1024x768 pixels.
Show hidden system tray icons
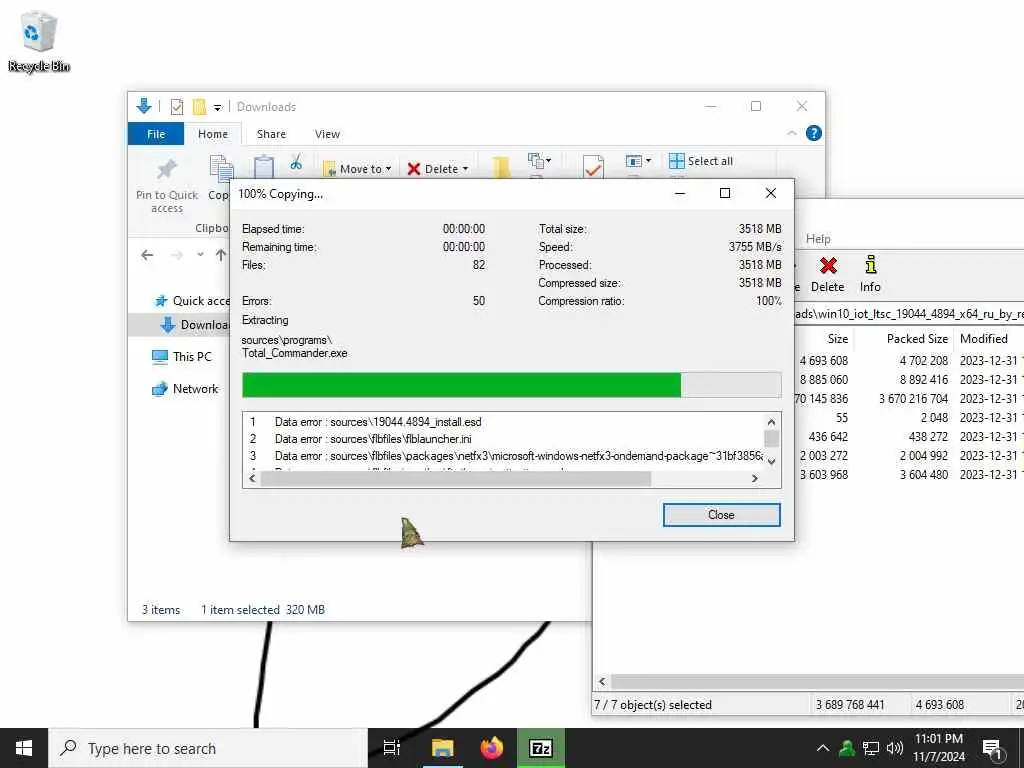[x=823, y=748]
